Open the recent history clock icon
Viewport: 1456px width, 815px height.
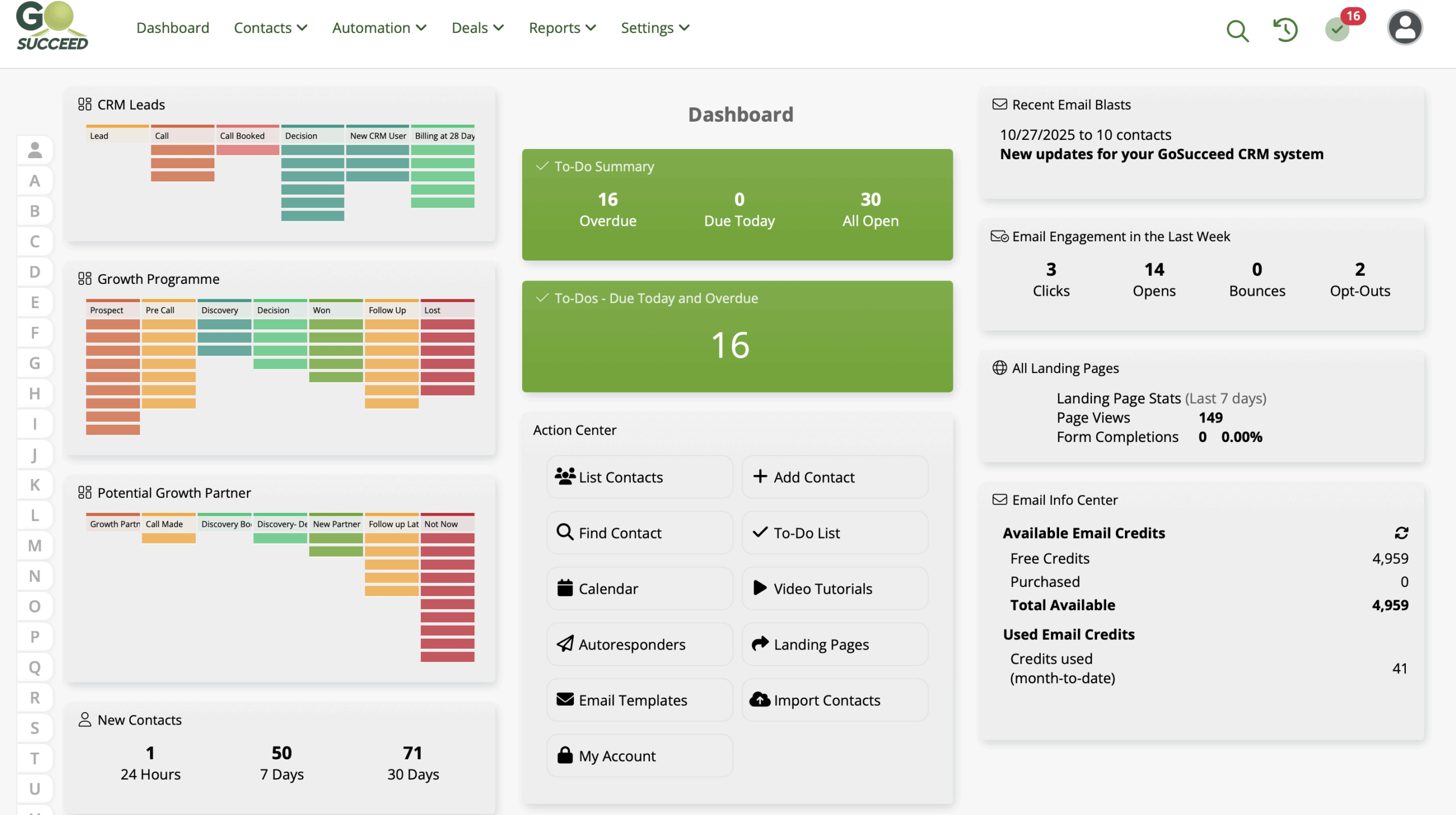[1285, 30]
